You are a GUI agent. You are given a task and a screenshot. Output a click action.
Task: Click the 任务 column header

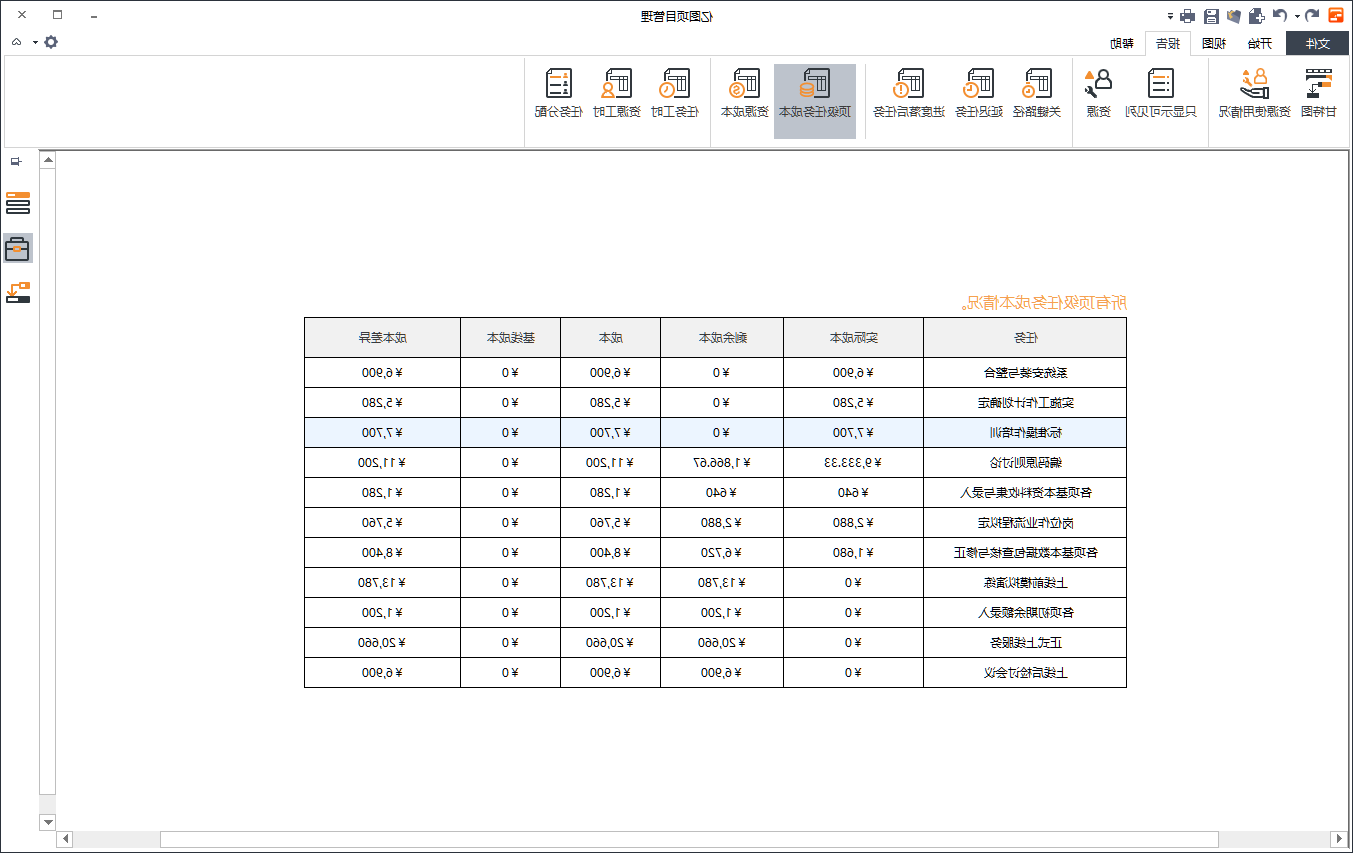pyautogui.click(x=1025, y=337)
